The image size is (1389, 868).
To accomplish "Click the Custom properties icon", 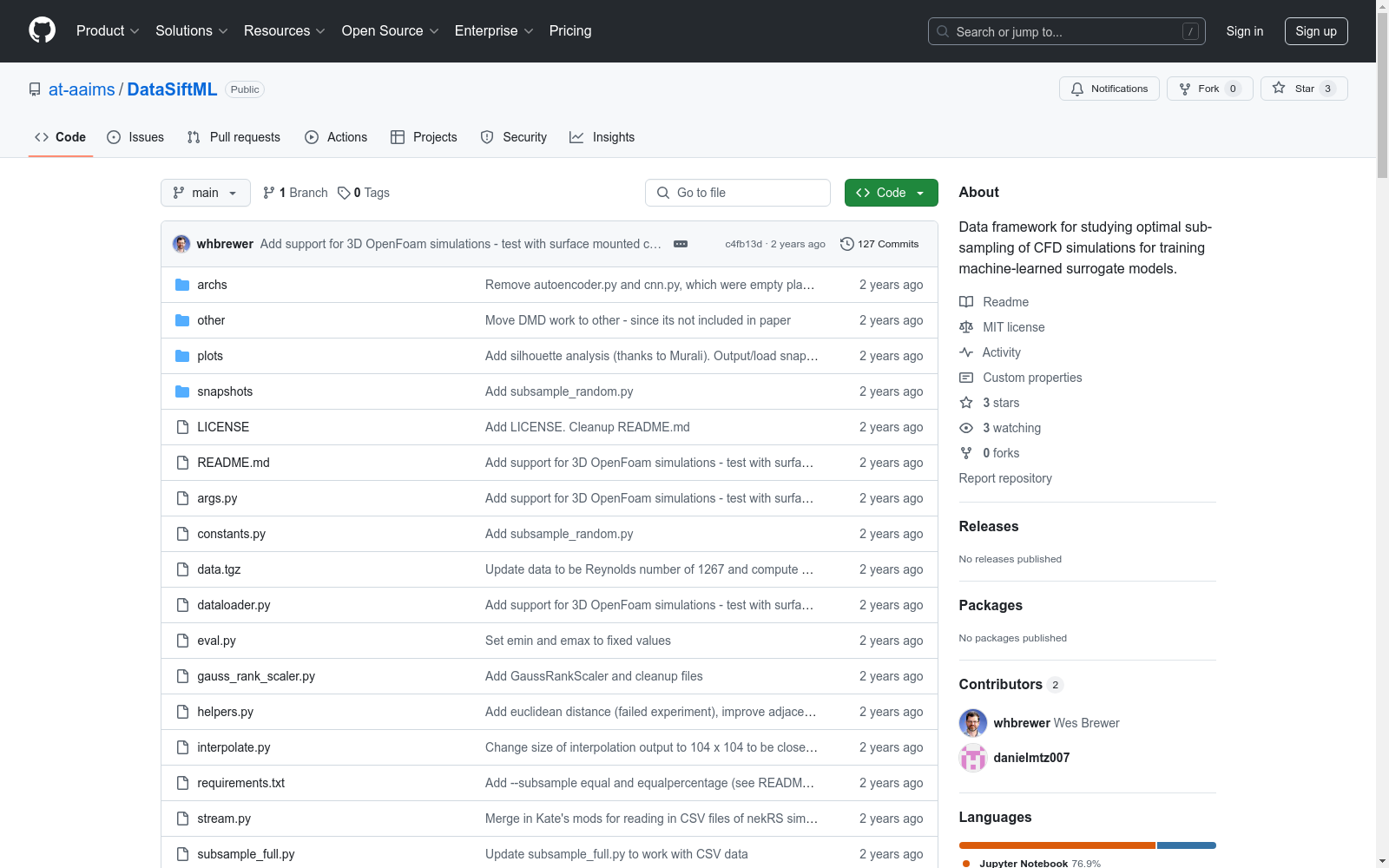I will (966, 378).
